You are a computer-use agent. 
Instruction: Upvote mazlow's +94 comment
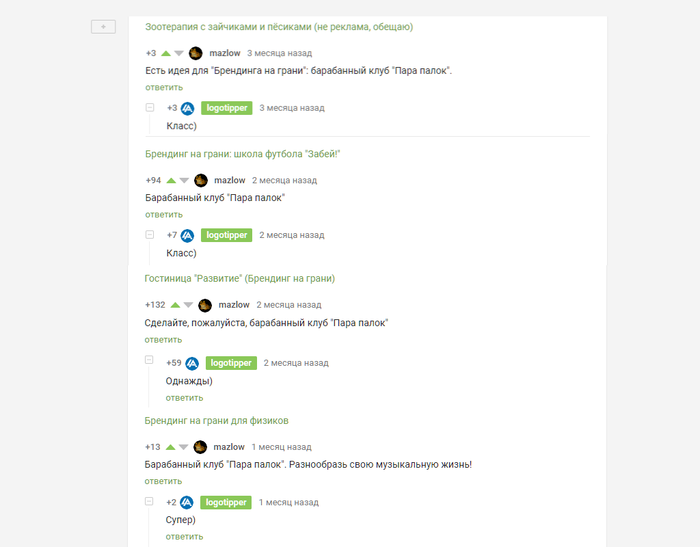[171, 181]
